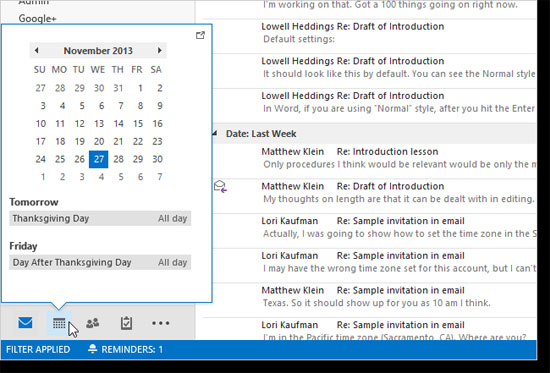
Task: Open the Tasks clipboard icon
Action: 126,323
